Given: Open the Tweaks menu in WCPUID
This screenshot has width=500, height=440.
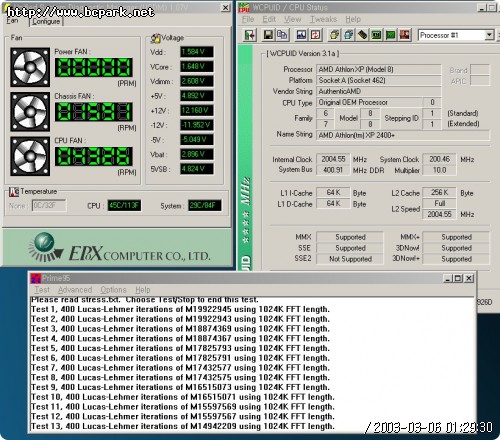Looking at the screenshot, I should 323,19.
